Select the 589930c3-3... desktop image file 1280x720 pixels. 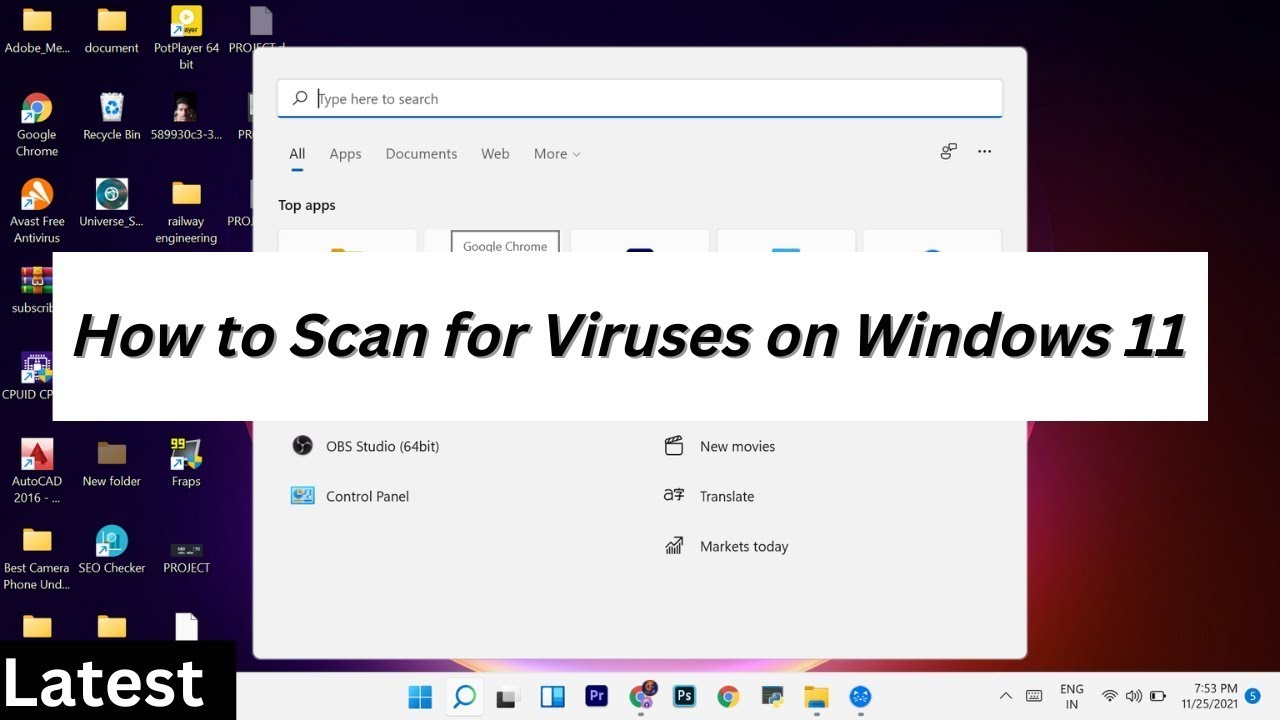(186, 117)
